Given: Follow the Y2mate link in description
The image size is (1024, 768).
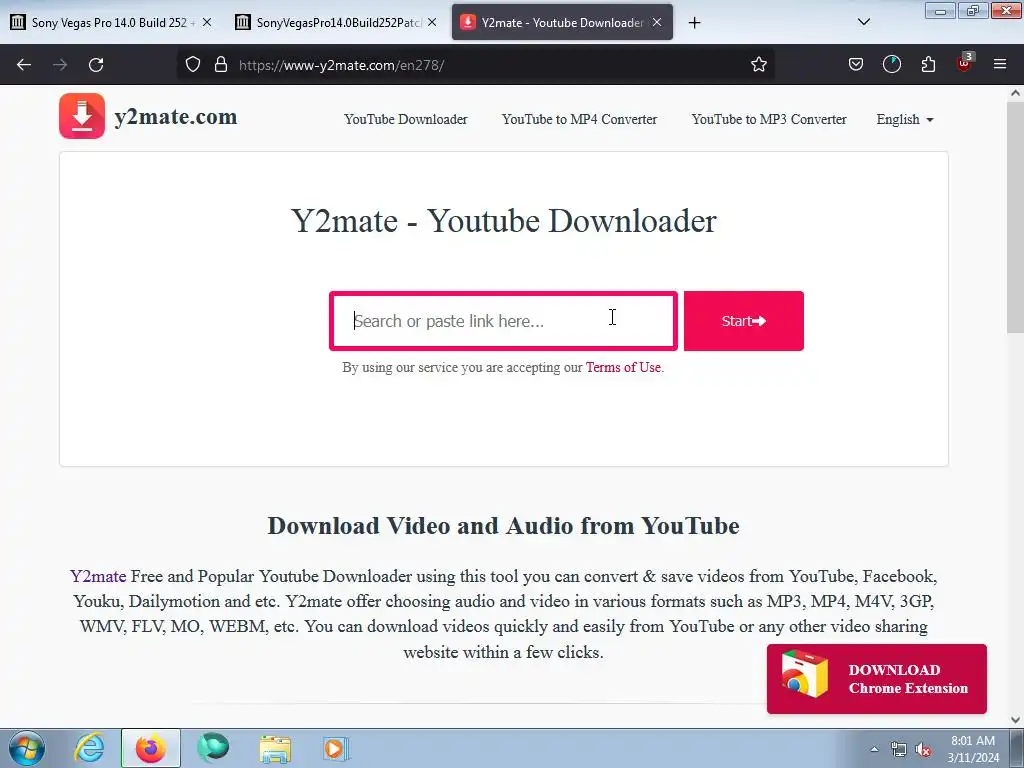Looking at the screenshot, I should (98, 576).
